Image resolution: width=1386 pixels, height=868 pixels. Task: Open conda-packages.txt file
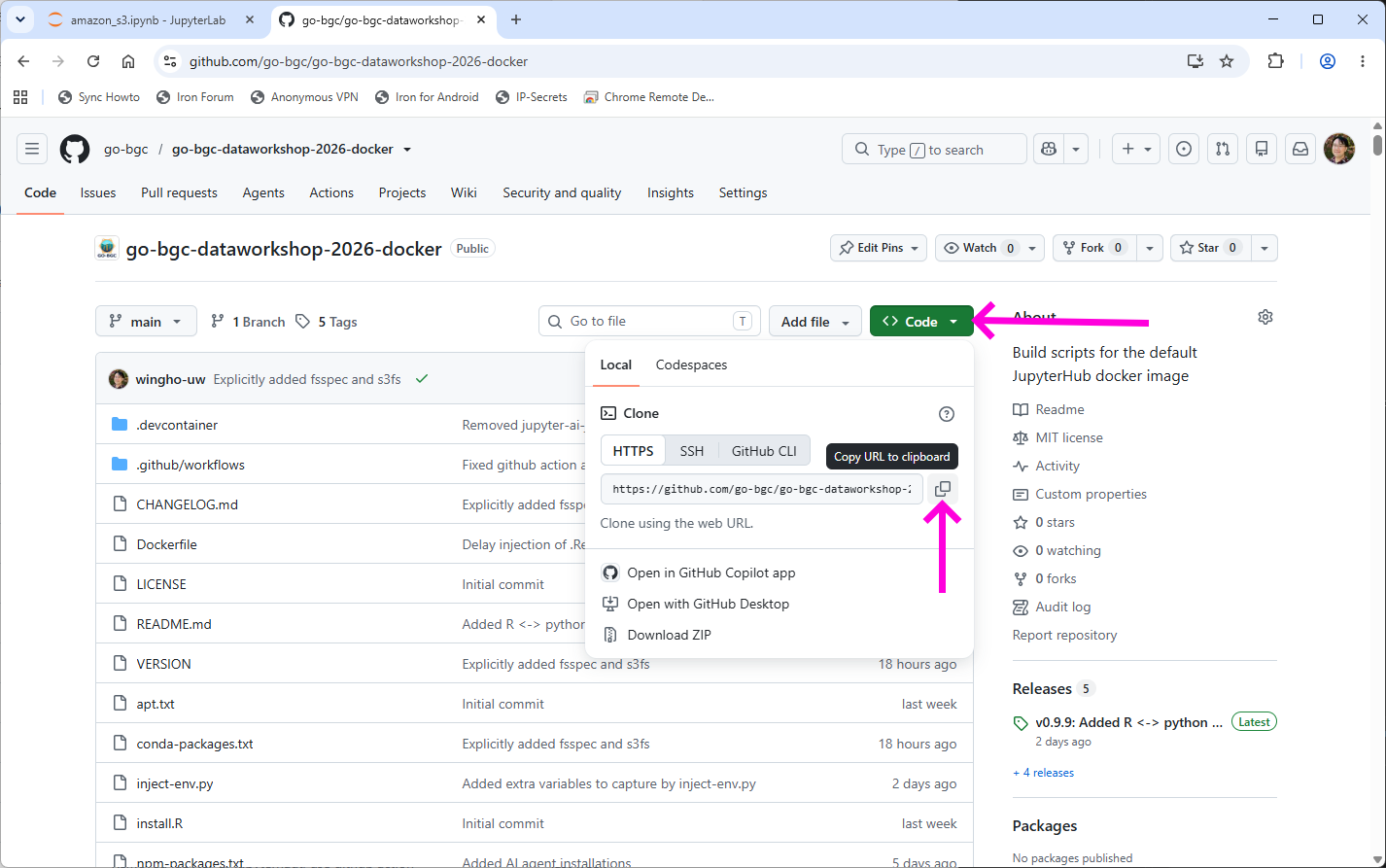[x=194, y=744]
